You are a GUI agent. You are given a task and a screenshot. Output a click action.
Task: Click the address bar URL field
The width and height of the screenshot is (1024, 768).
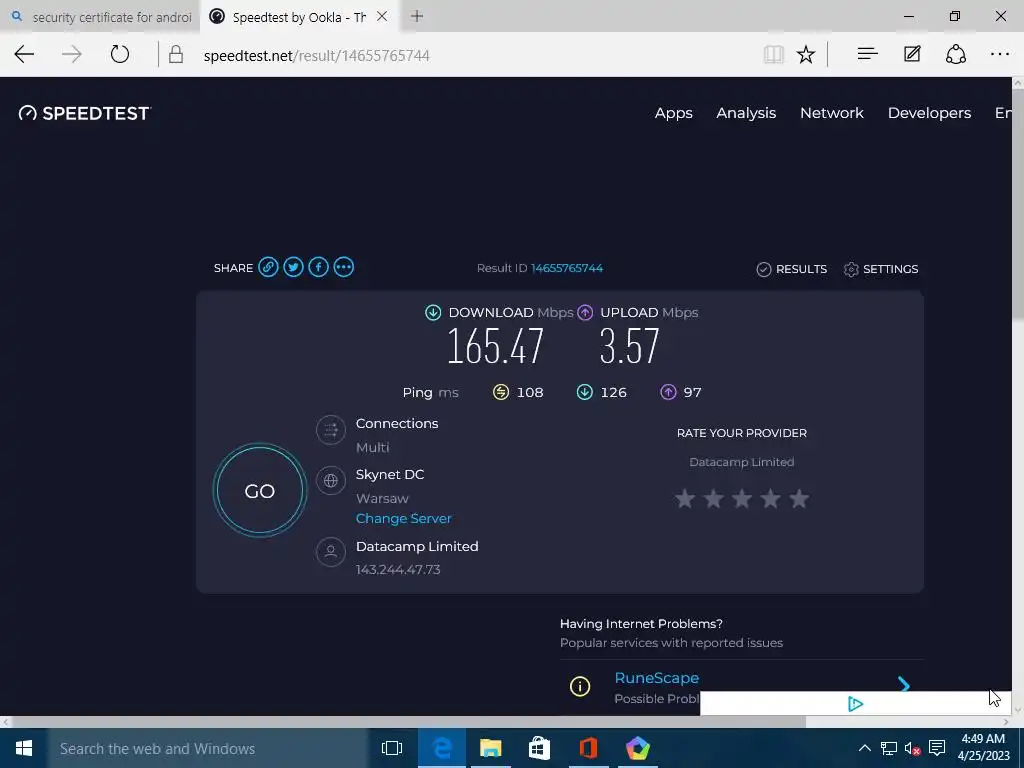pyautogui.click(x=457, y=56)
